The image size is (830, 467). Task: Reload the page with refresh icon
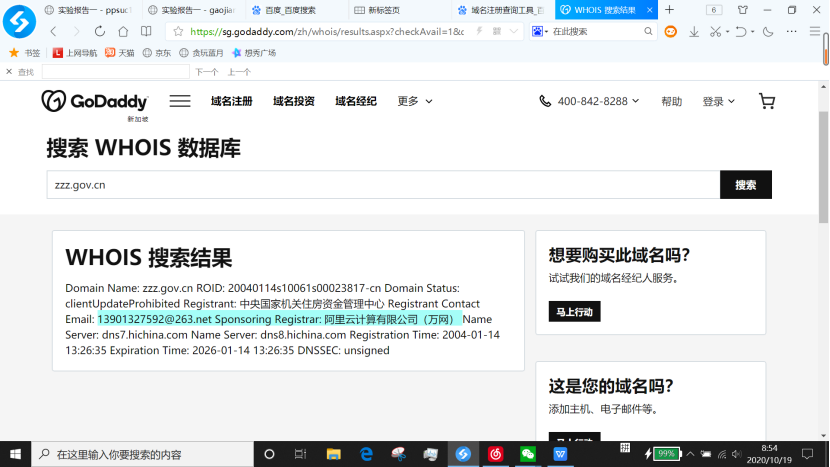pos(100,31)
